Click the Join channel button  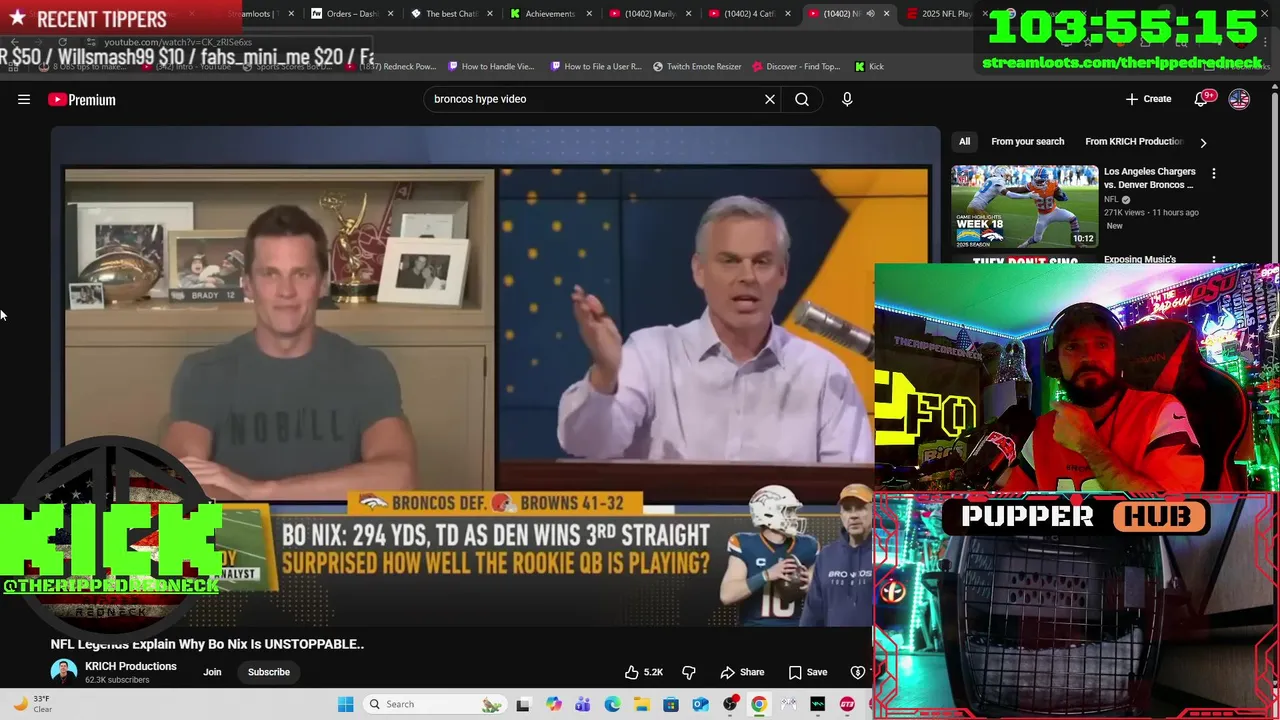tap(212, 672)
